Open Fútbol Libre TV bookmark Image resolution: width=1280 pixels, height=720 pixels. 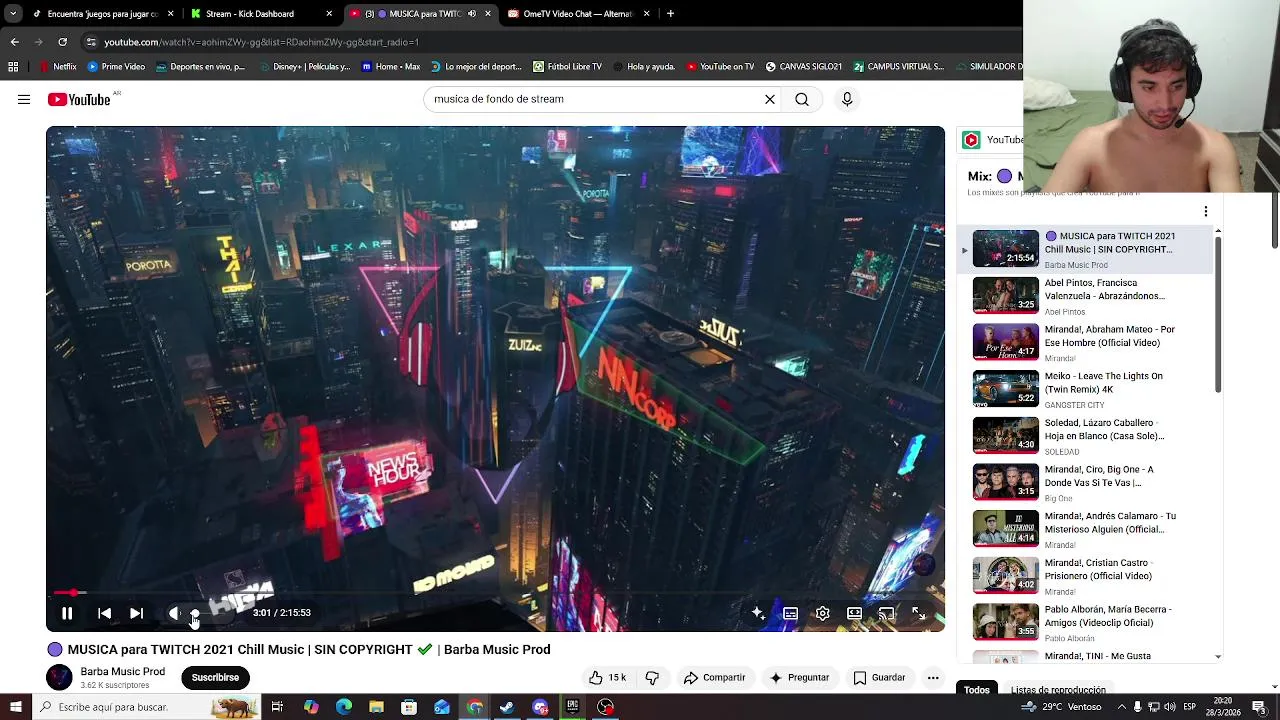568,67
